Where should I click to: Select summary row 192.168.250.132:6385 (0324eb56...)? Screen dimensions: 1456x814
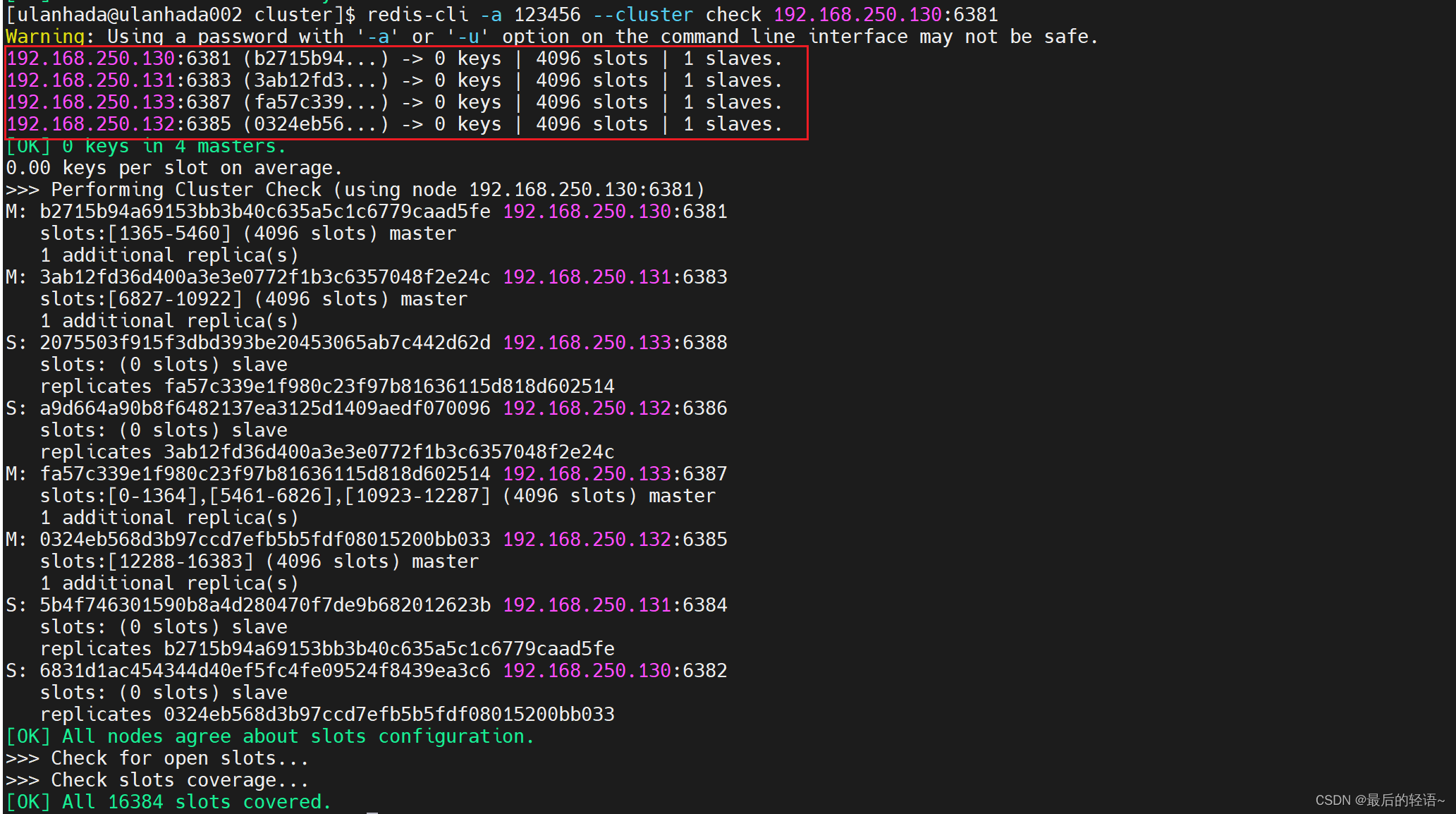(x=395, y=124)
